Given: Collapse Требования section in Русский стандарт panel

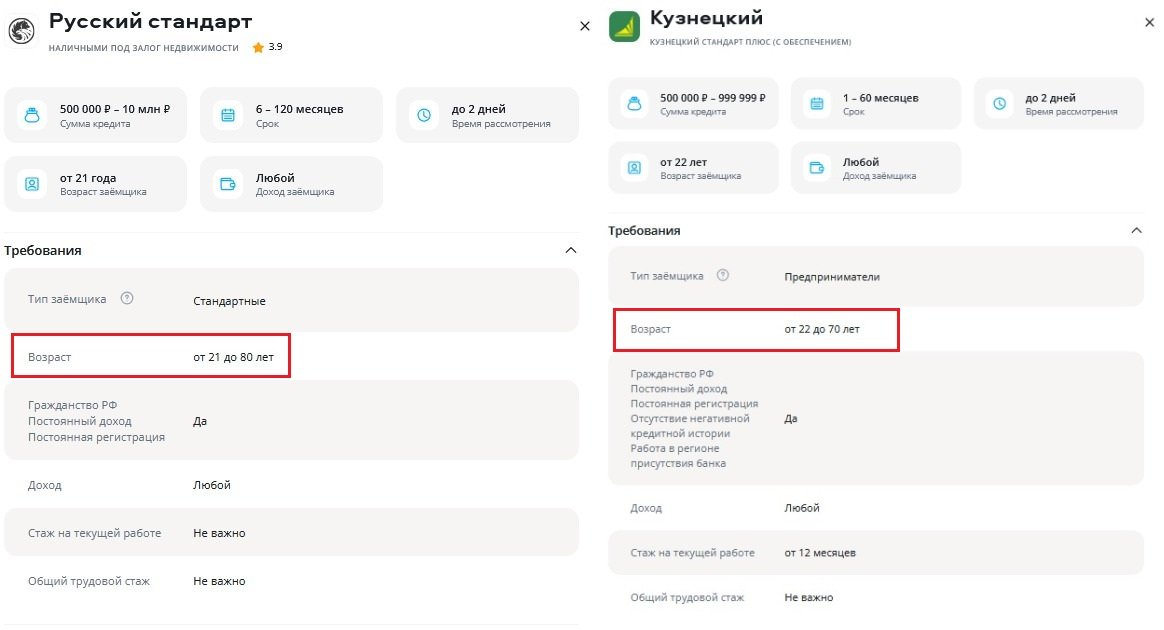Looking at the screenshot, I should click(x=570, y=250).
